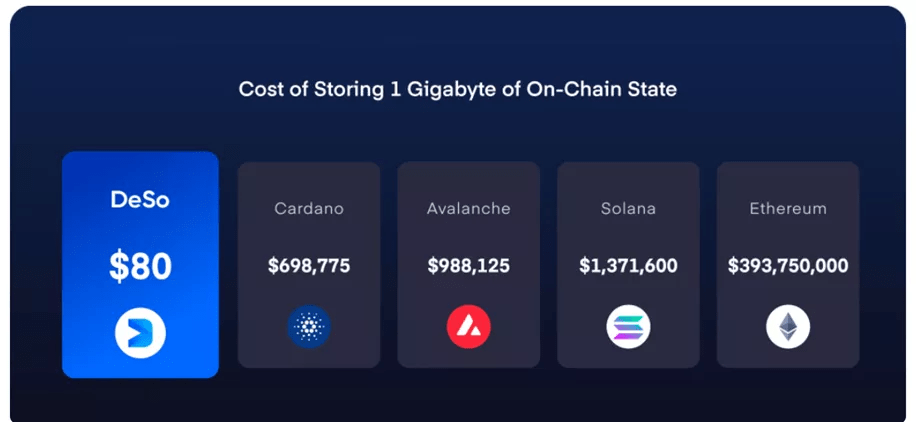Select the DeSo $80 price text
Image resolution: width=916 pixels, height=422 pixels.
click(140, 266)
